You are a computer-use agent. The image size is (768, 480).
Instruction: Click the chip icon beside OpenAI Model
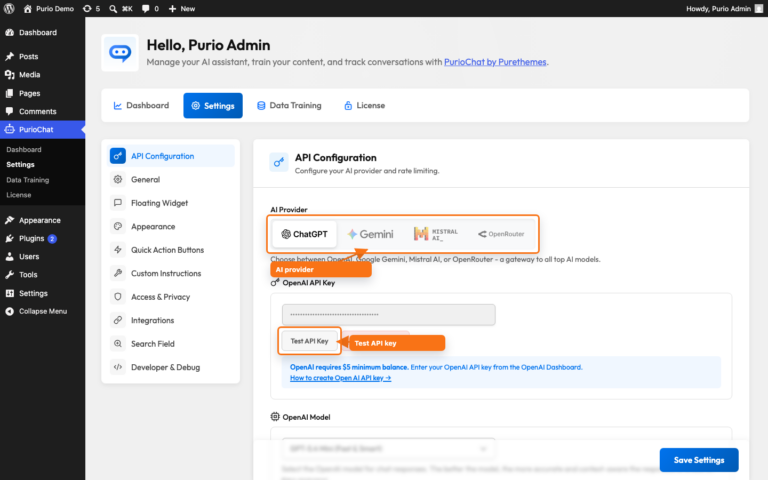(x=275, y=416)
